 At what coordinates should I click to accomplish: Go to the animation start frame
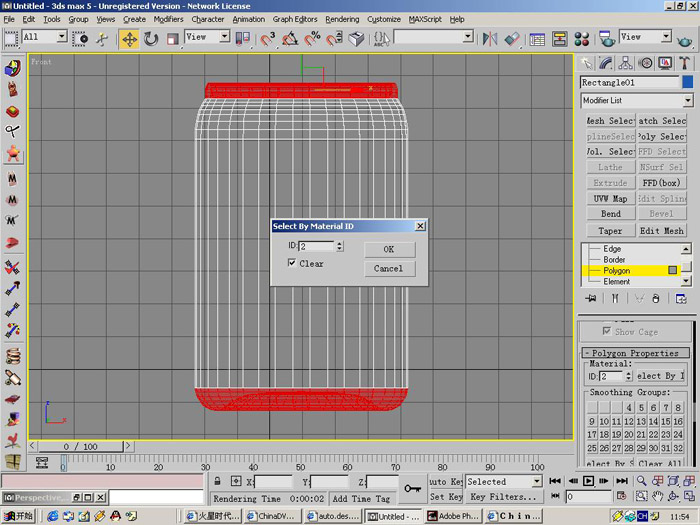pyautogui.click(x=555, y=481)
